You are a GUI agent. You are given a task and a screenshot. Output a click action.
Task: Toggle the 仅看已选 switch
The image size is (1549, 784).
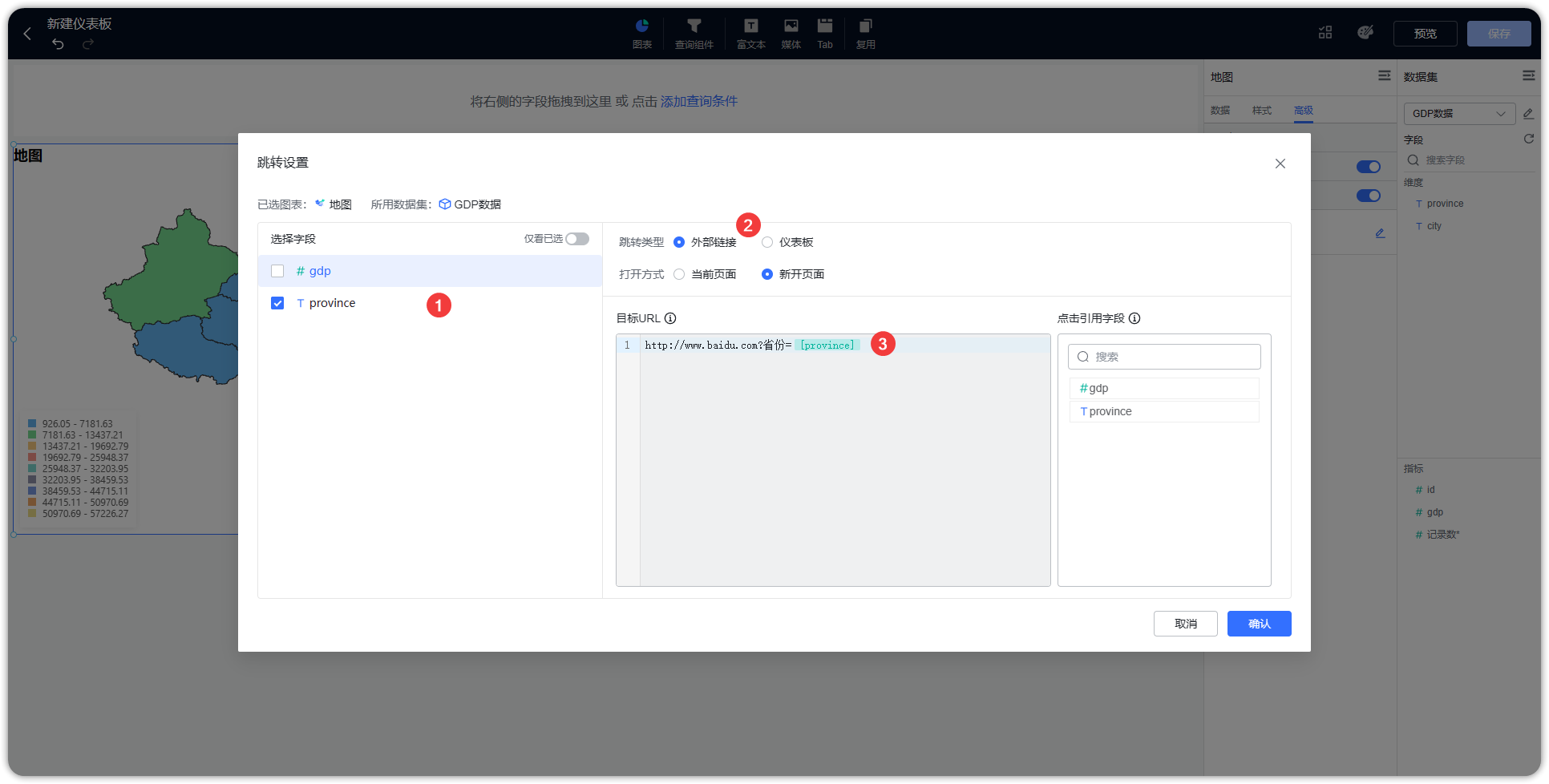pos(576,239)
